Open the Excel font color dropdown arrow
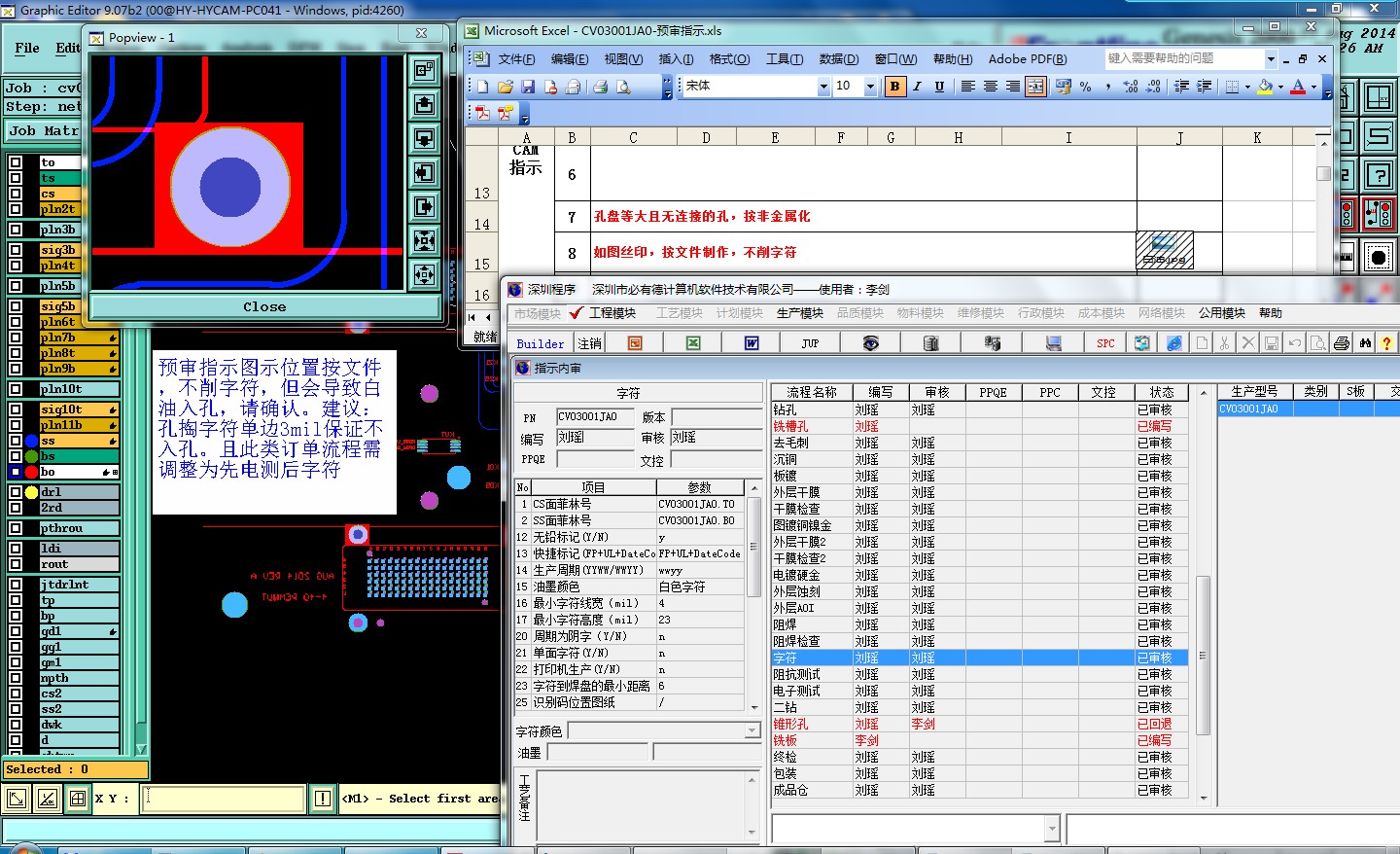The width and height of the screenshot is (1400, 854). (1313, 87)
